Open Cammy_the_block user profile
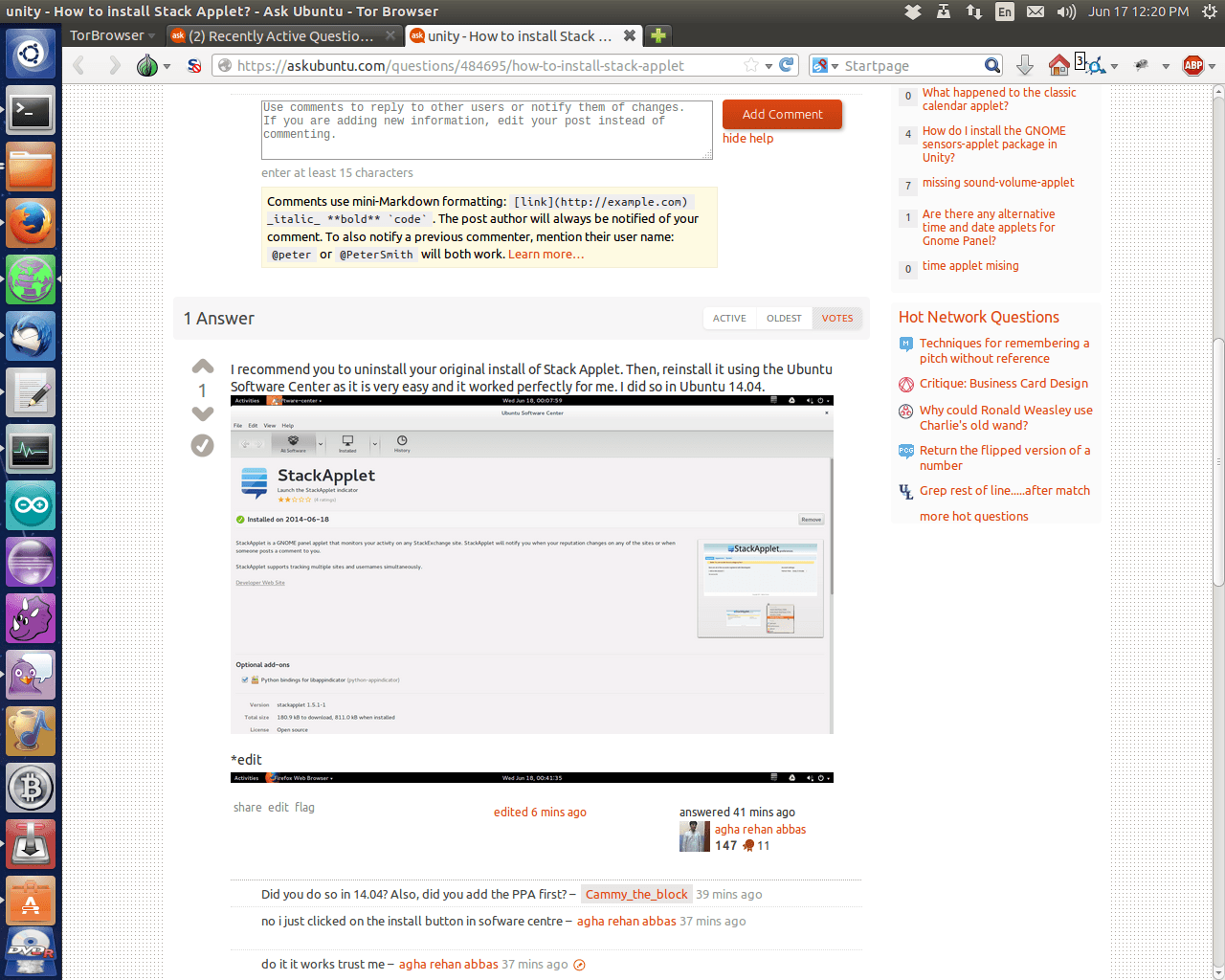 (x=636, y=894)
